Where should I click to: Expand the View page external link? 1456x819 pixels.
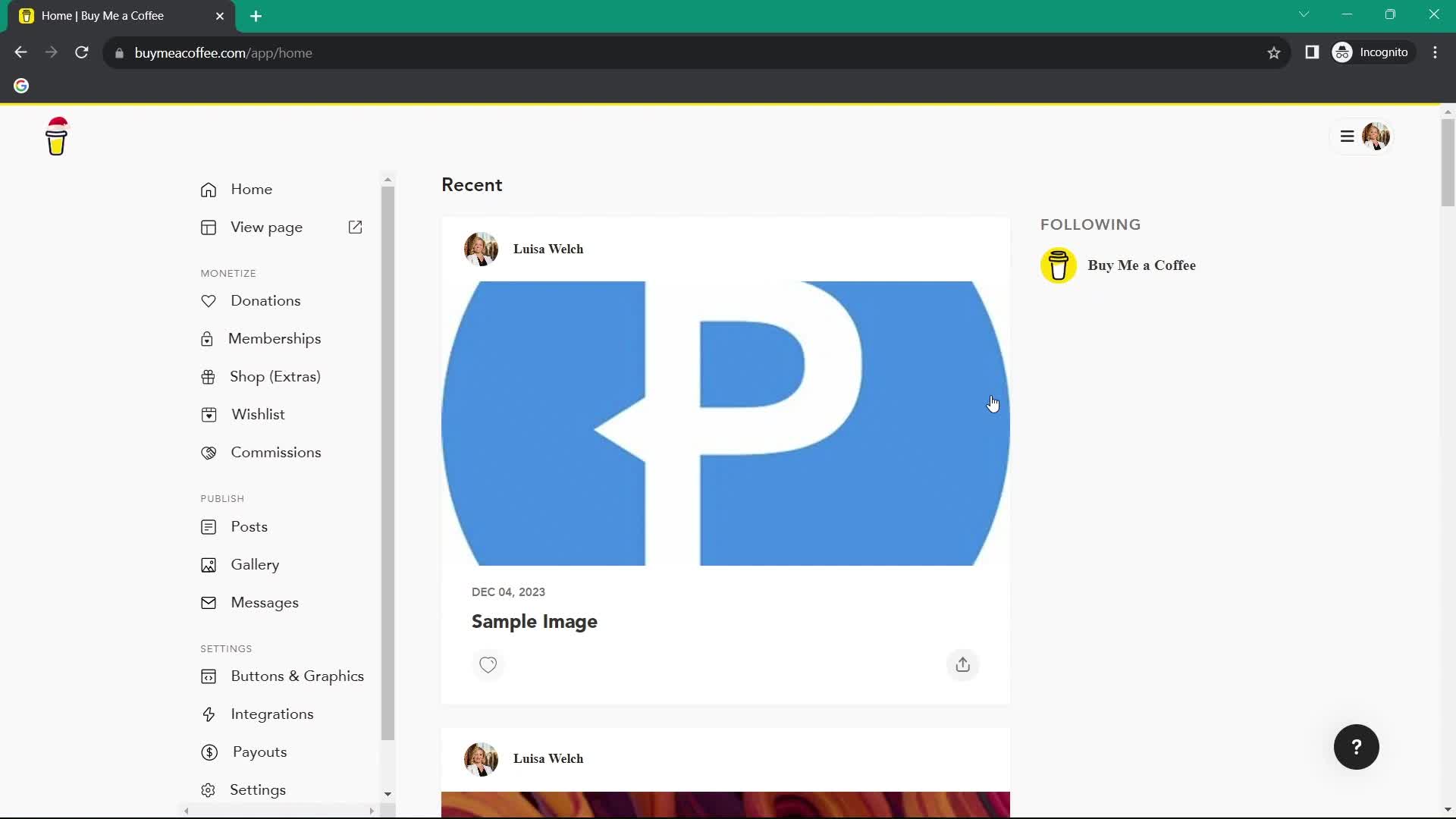(x=357, y=227)
